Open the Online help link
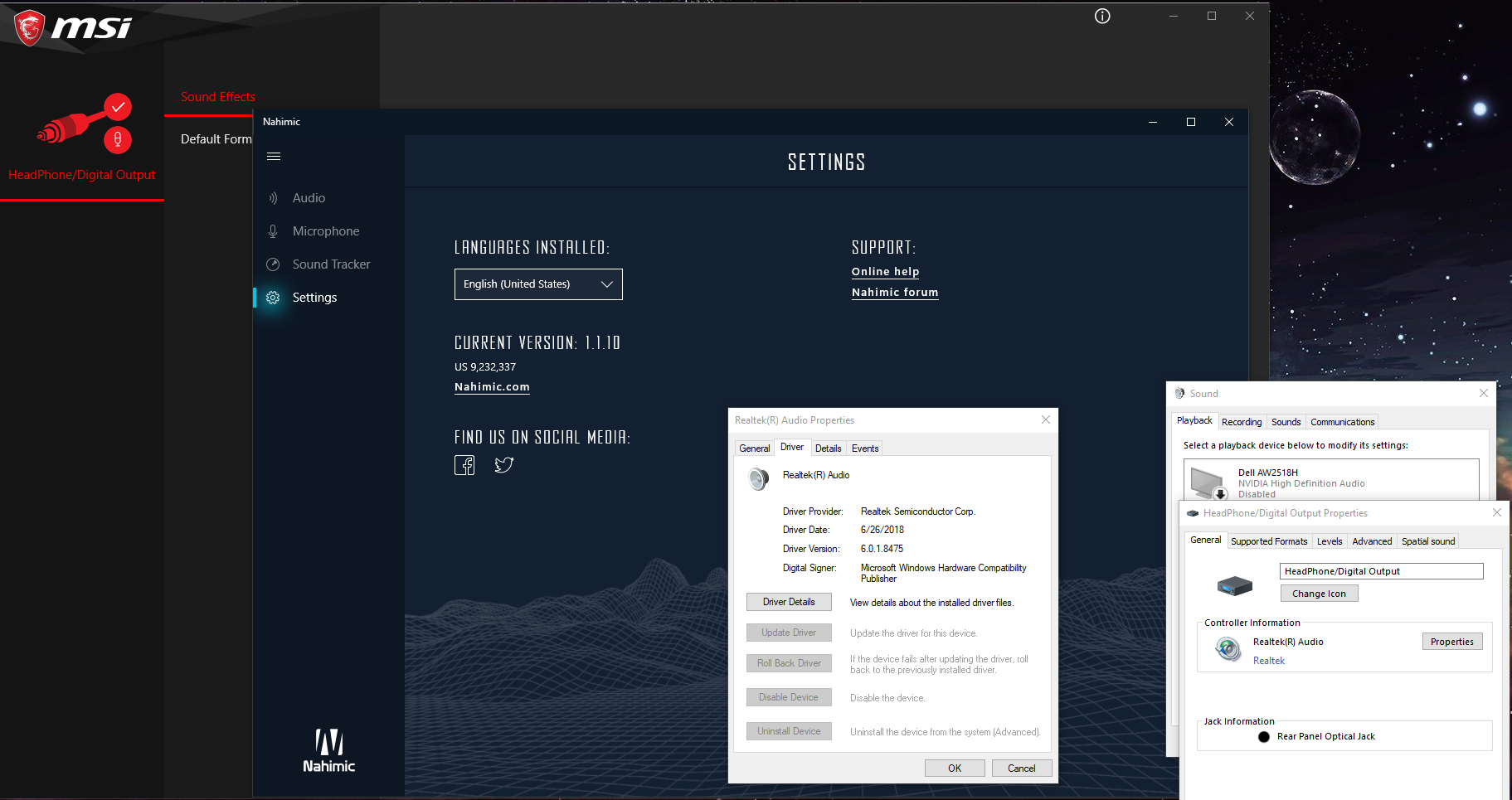 pyautogui.click(x=885, y=272)
